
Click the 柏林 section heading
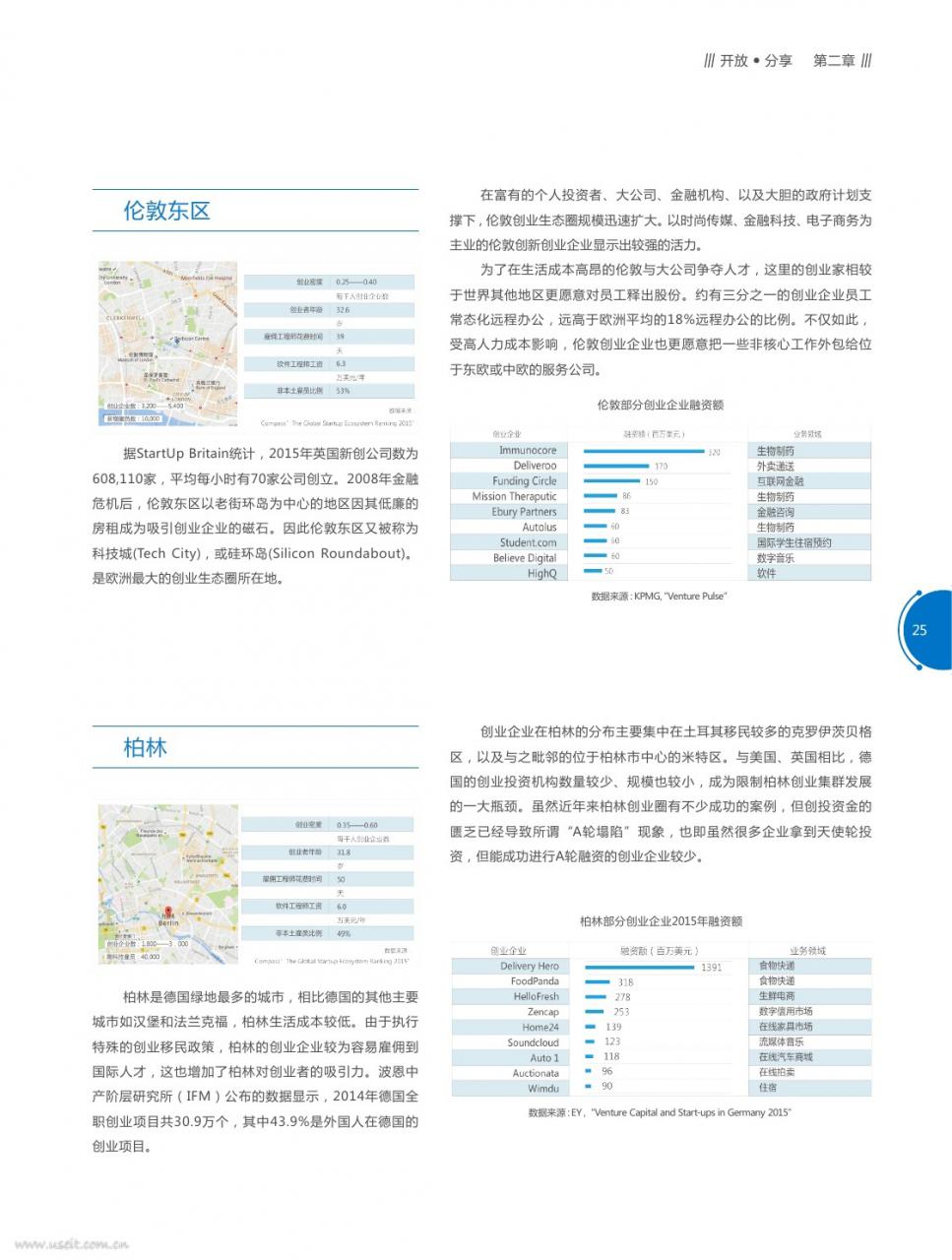(x=145, y=748)
